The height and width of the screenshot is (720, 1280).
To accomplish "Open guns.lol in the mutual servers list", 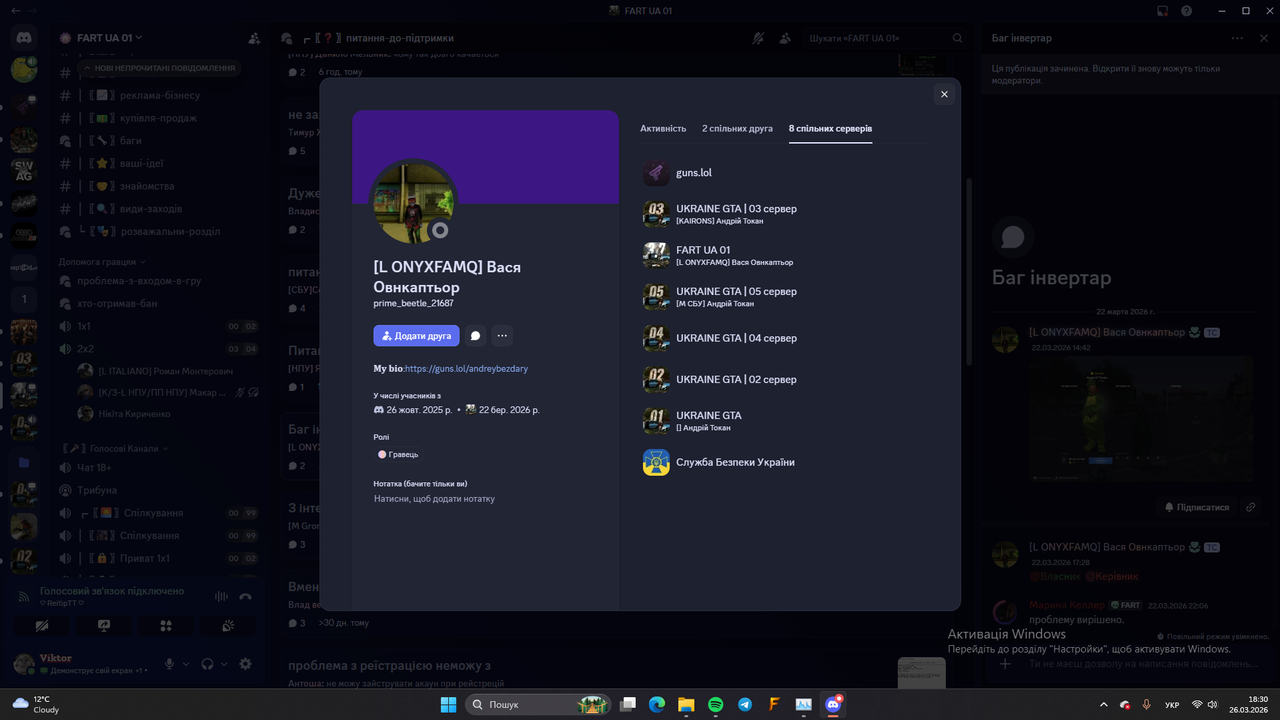I will click(x=785, y=173).
